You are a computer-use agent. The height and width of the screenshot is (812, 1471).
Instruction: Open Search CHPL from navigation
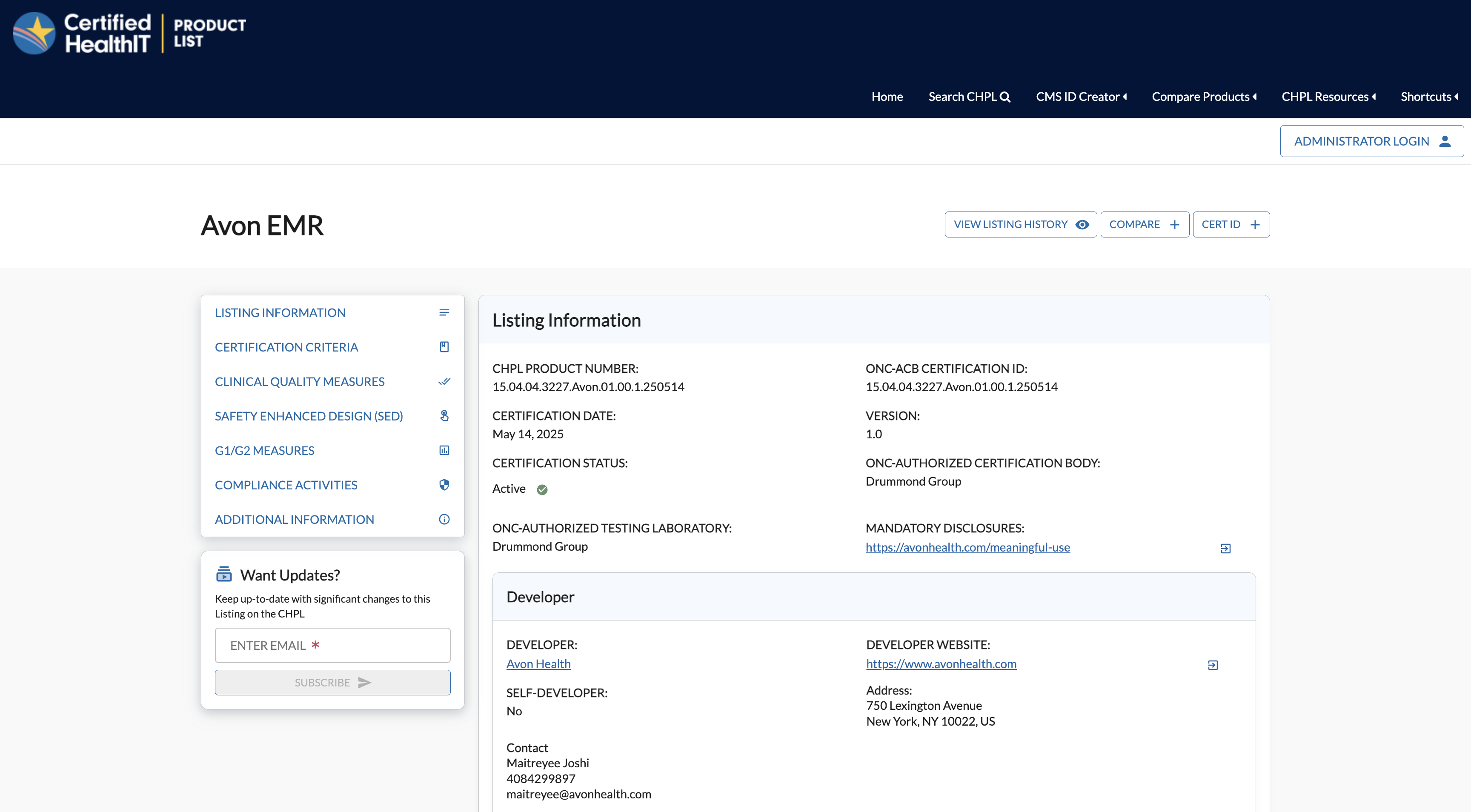point(969,97)
